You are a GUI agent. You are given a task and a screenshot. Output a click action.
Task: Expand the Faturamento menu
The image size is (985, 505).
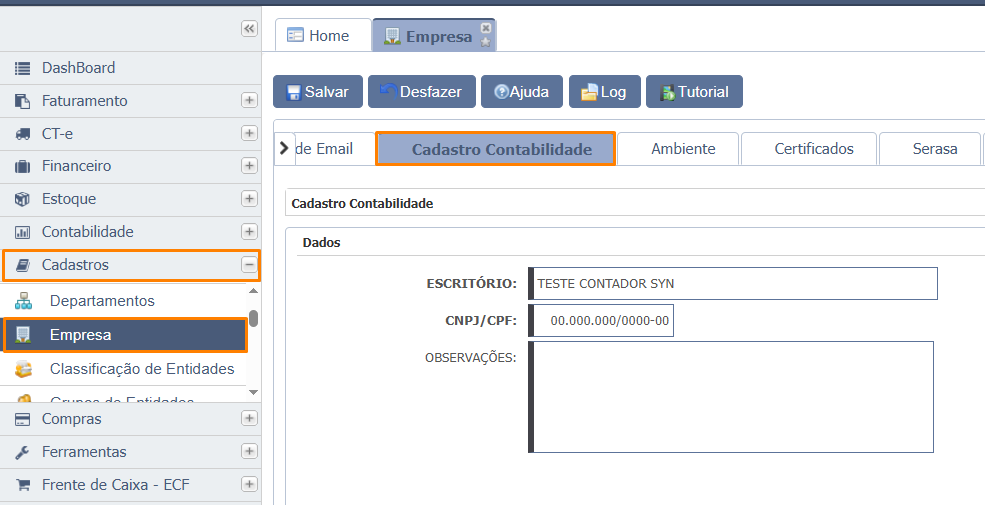tap(249, 101)
